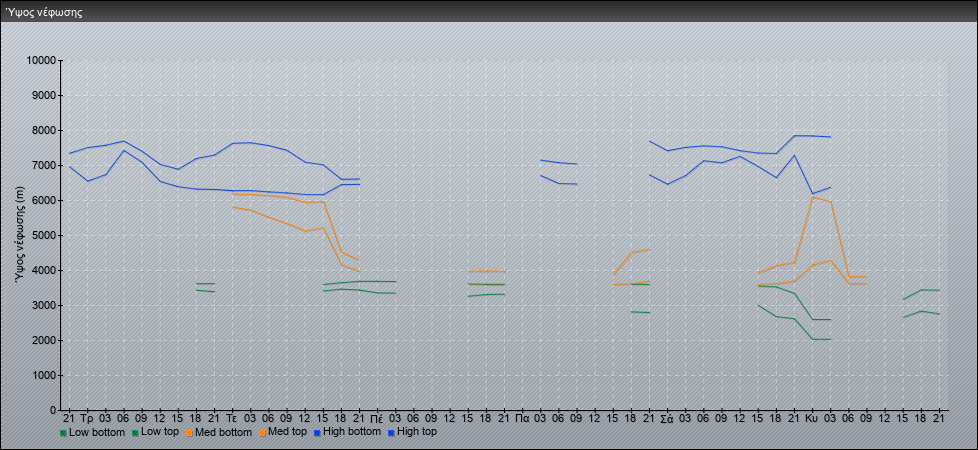This screenshot has height=450, width=978.
Task: Click the 'Πα' day label on x-axis
Action: click(x=522, y=418)
